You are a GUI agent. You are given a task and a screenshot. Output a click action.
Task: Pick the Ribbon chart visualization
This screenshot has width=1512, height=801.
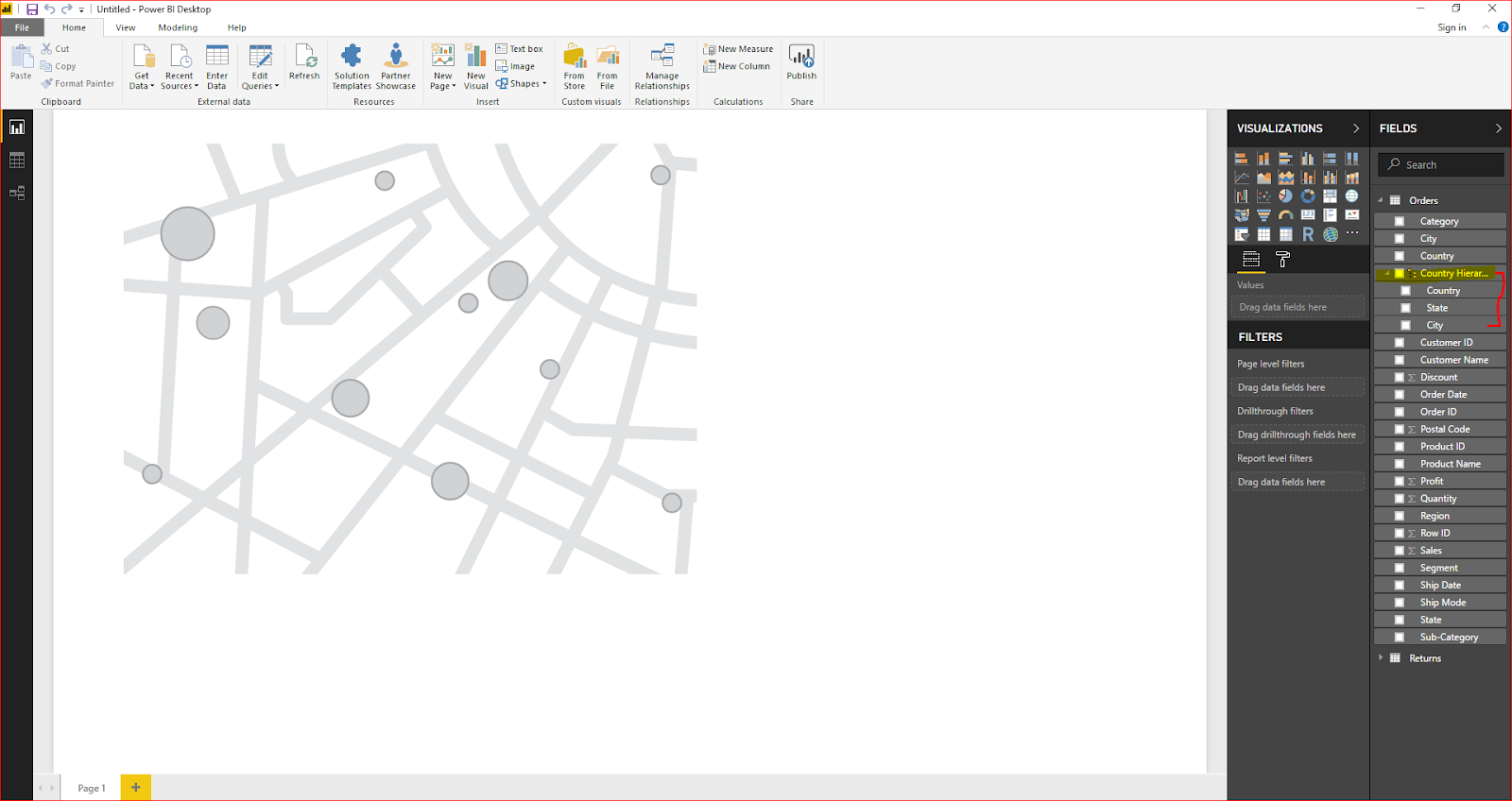[1352, 177]
